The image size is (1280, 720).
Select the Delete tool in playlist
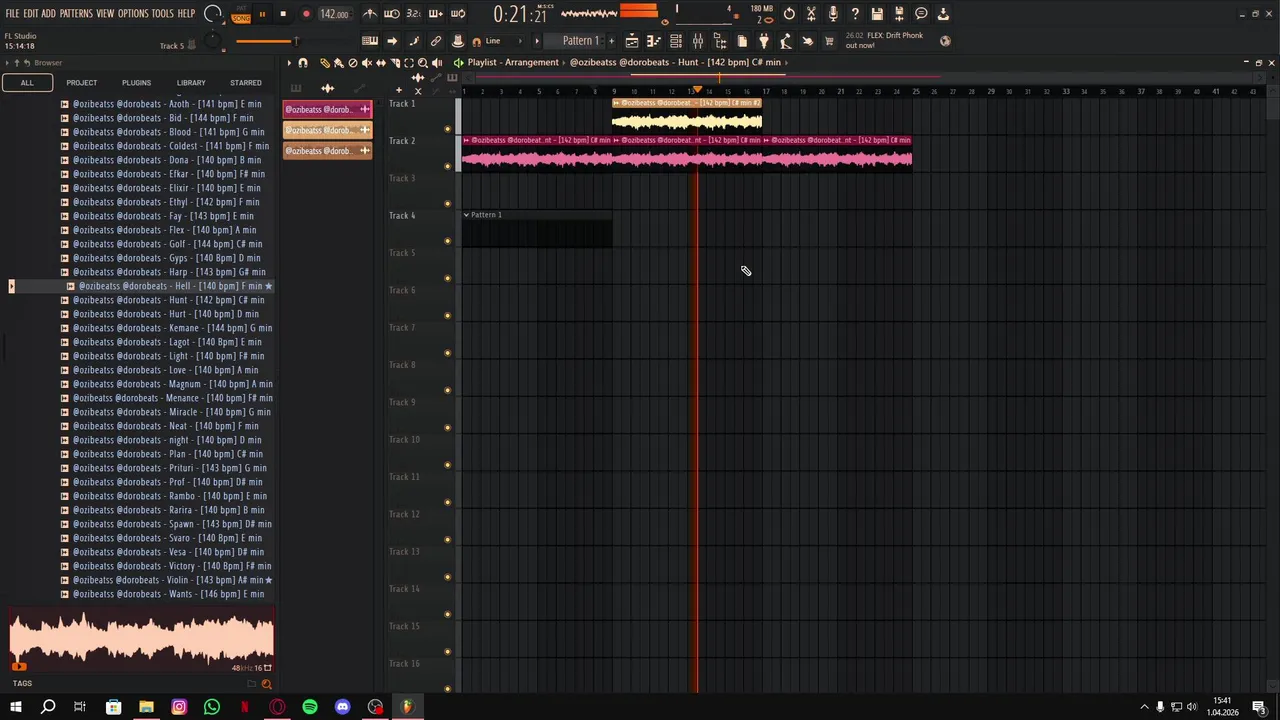point(352,63)
